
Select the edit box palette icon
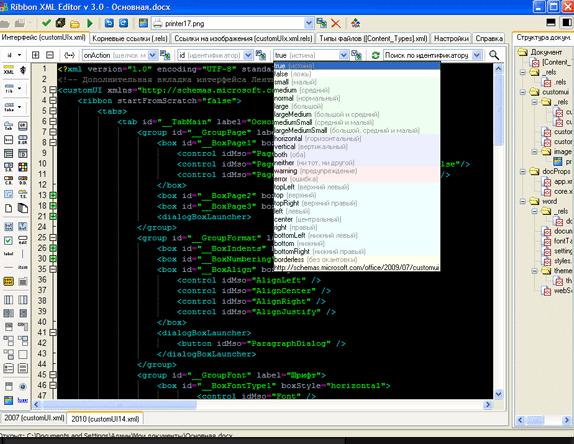tap(23, 240)
